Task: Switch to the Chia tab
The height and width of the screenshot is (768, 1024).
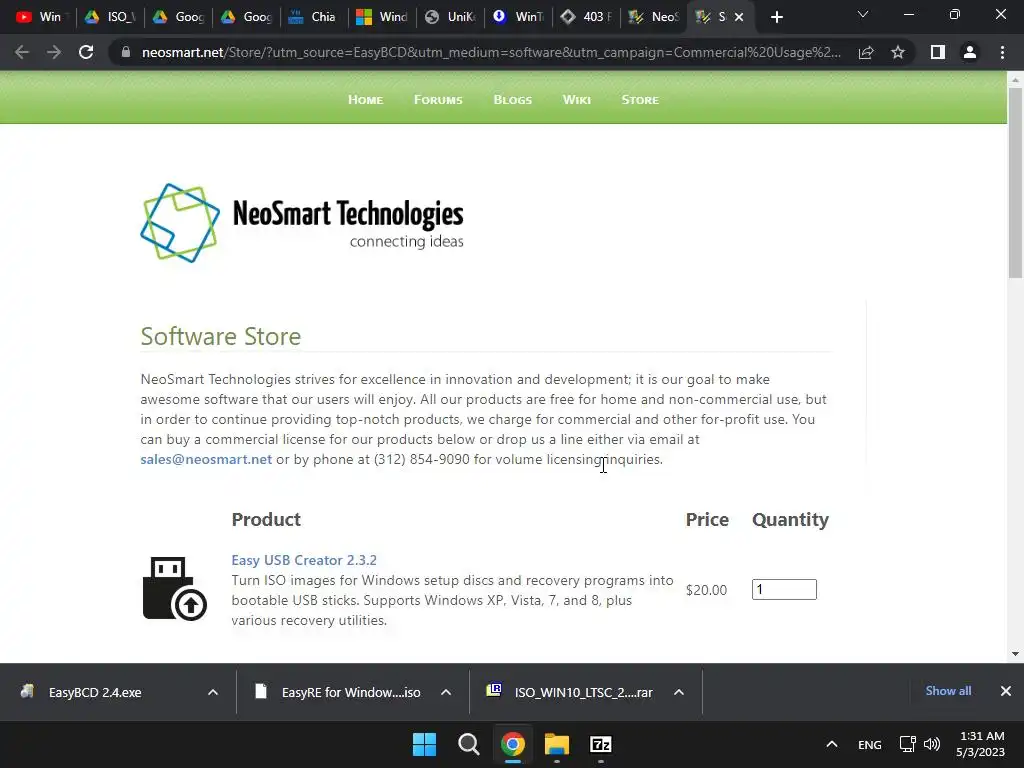Action: click(313, 17)
